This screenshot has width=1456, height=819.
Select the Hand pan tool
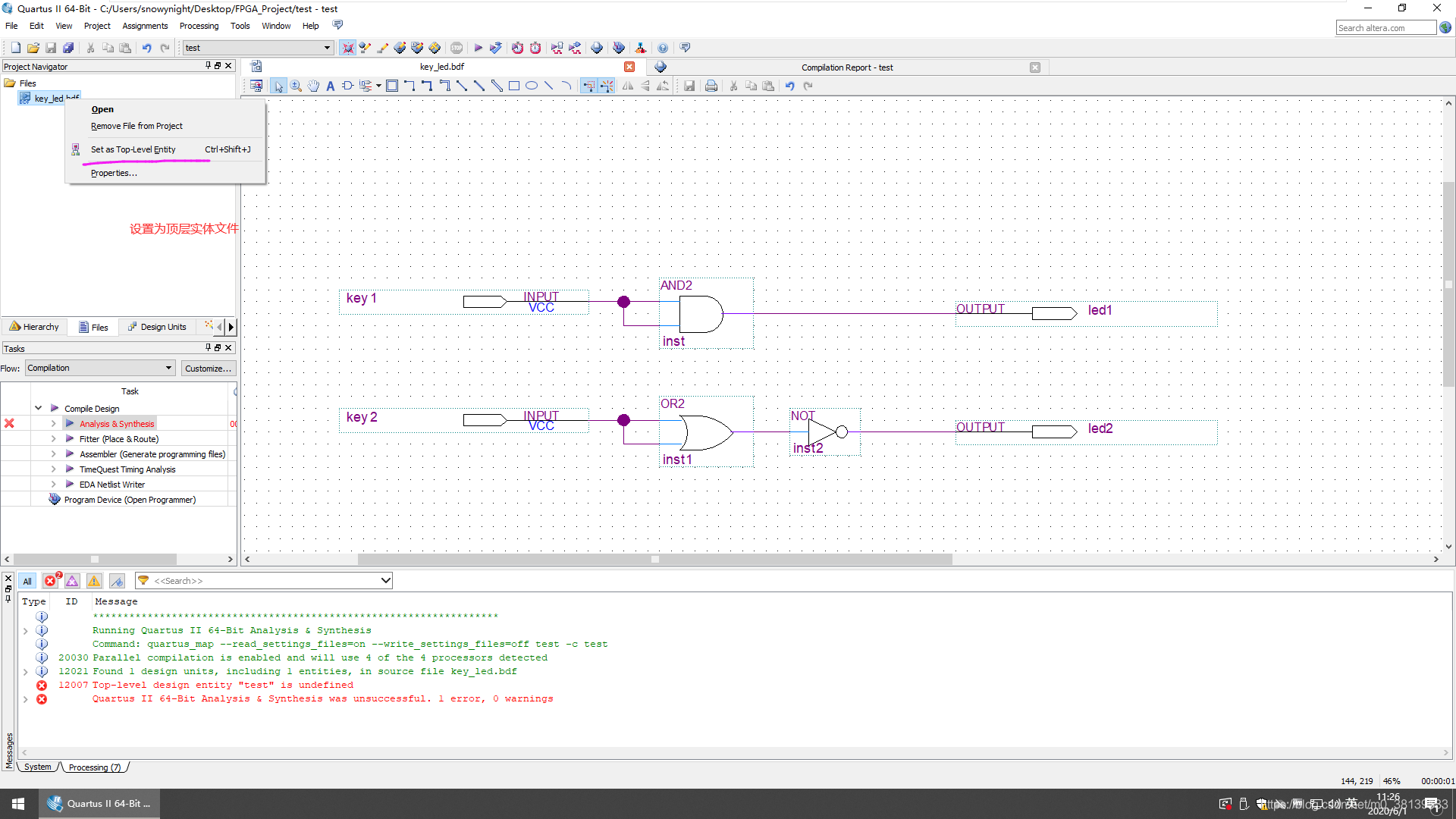coord(313,86)
